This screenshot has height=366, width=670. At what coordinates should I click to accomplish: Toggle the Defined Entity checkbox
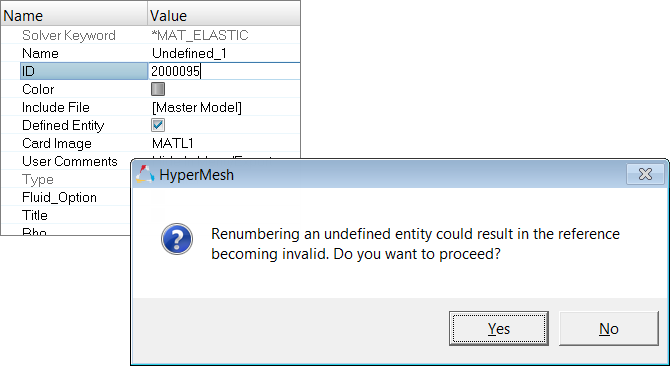click(x=158, y=125)
